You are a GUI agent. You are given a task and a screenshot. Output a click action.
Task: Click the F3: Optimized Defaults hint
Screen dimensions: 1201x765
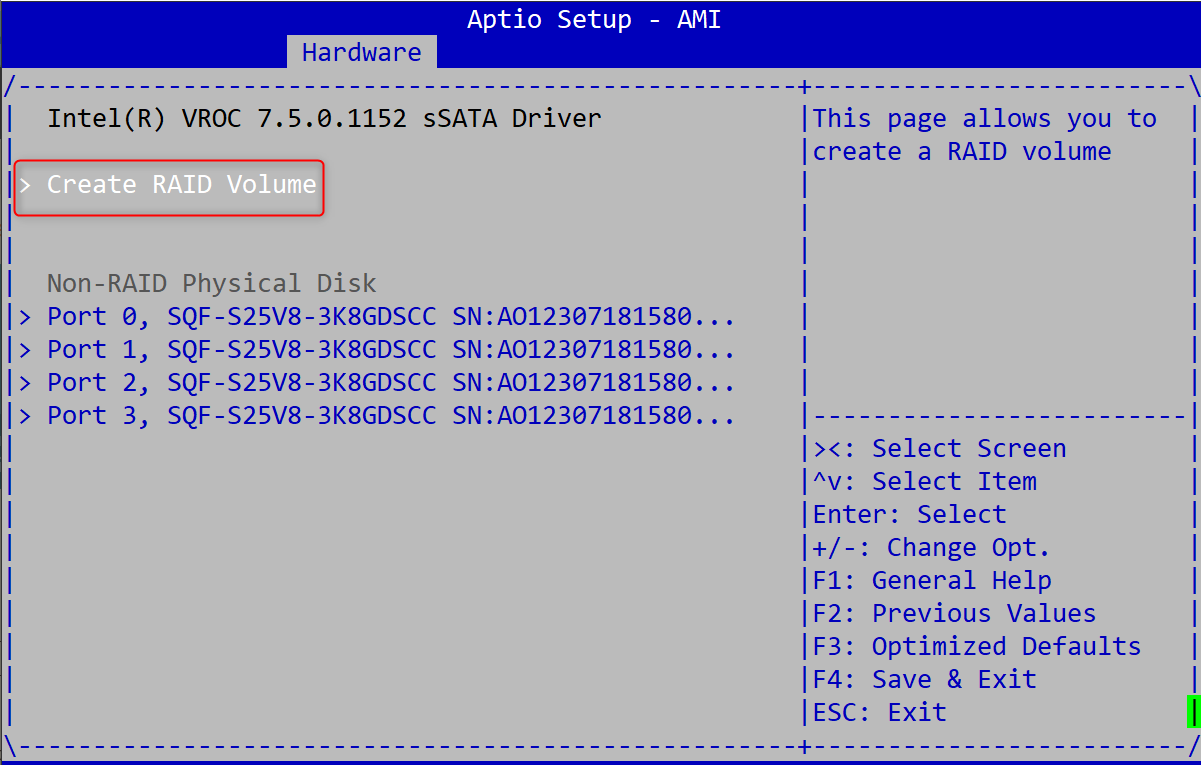[x=976, y=647]
